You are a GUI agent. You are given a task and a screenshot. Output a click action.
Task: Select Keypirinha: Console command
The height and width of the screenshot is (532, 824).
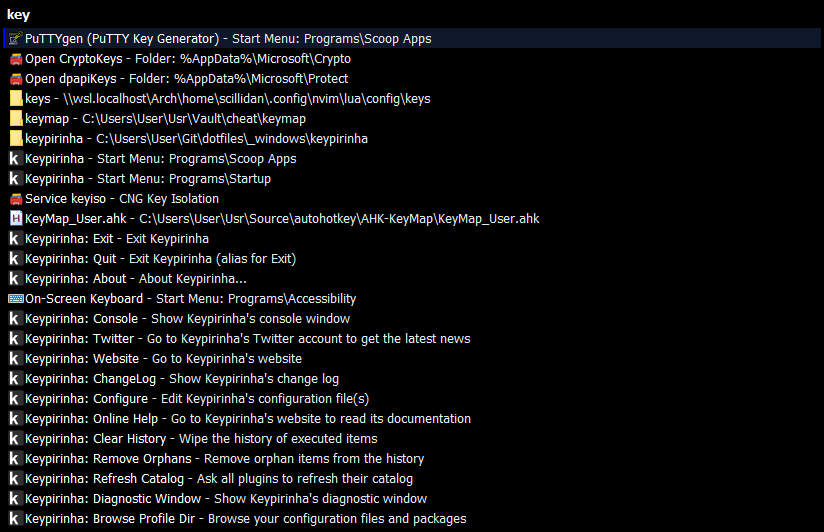pyautogui.click(x=412, y=318)
